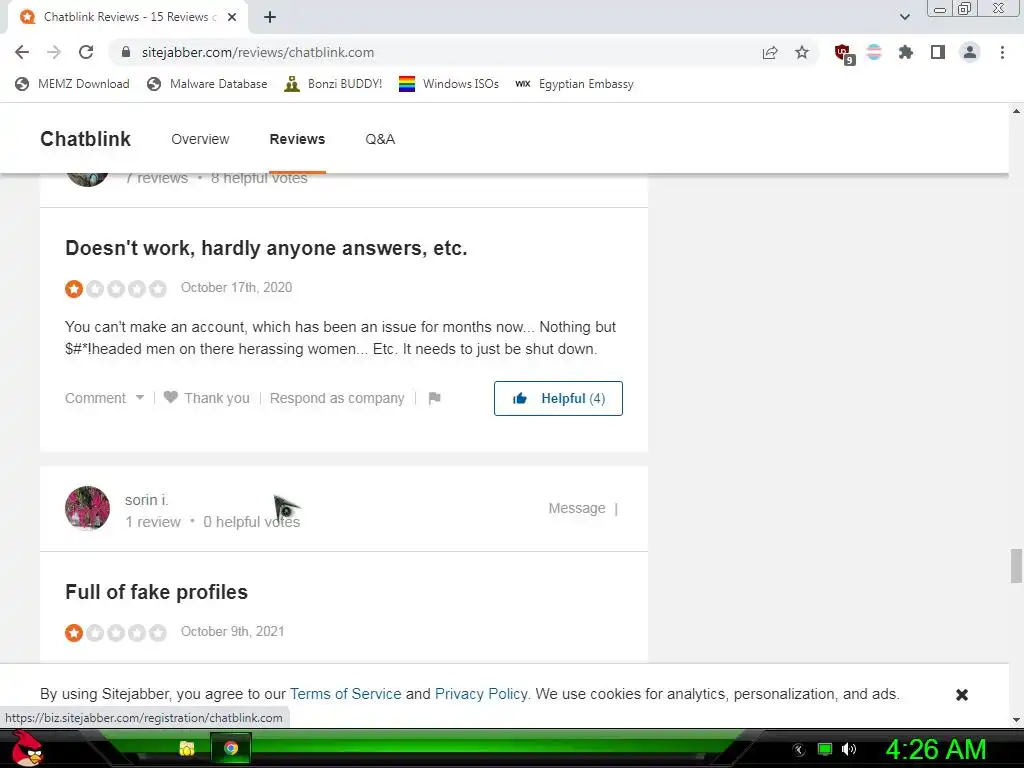This screenshot has height=768, width=1024.
Task: Click the scrollbar up arrow
Action: click(x=1016, y=111)
